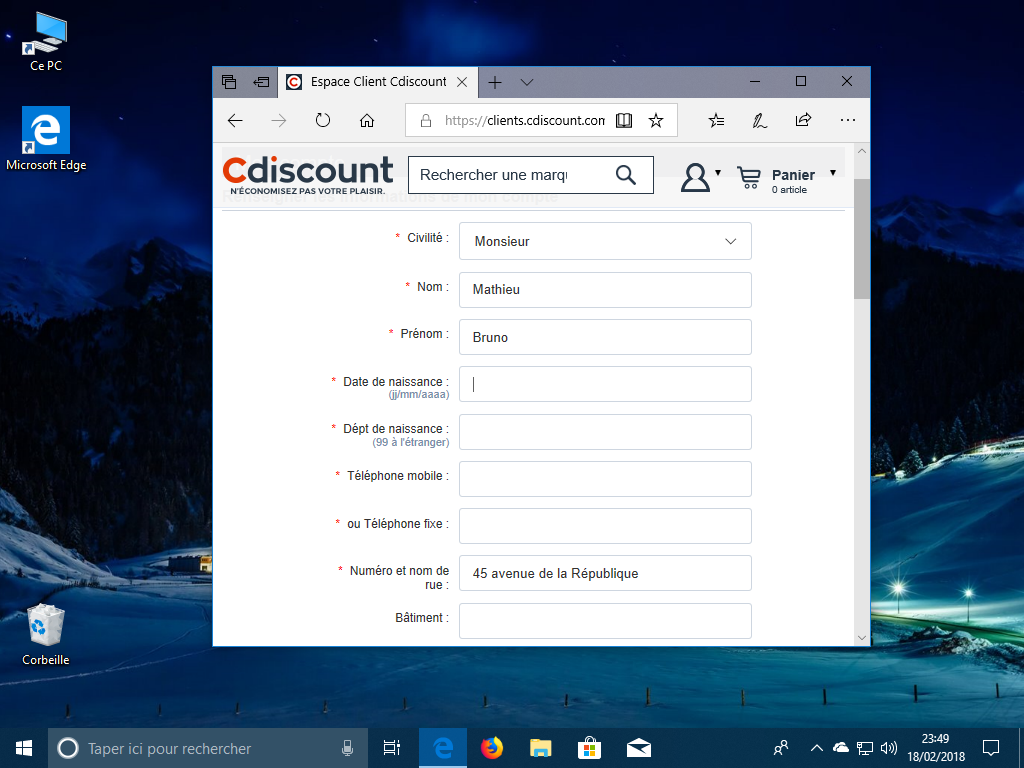
Task: Add web notes with pen icon
Action: [760, 120]
